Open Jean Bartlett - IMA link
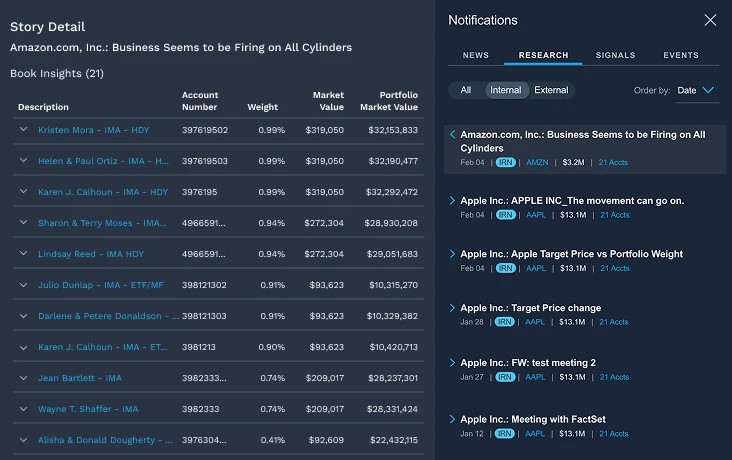This screenshot has width=732, height=460. pyautogui.click(x=80, y=378)
